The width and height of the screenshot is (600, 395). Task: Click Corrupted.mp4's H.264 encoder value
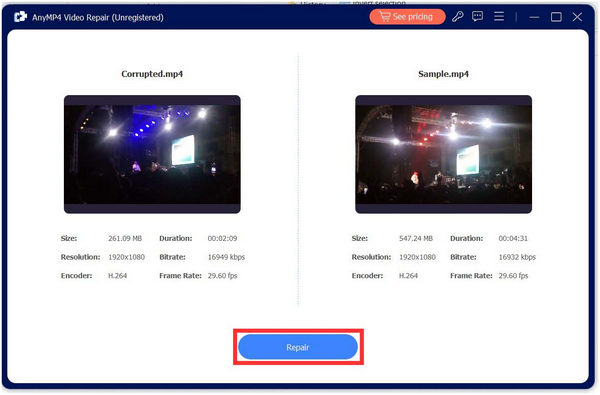[x=117, y=276]
